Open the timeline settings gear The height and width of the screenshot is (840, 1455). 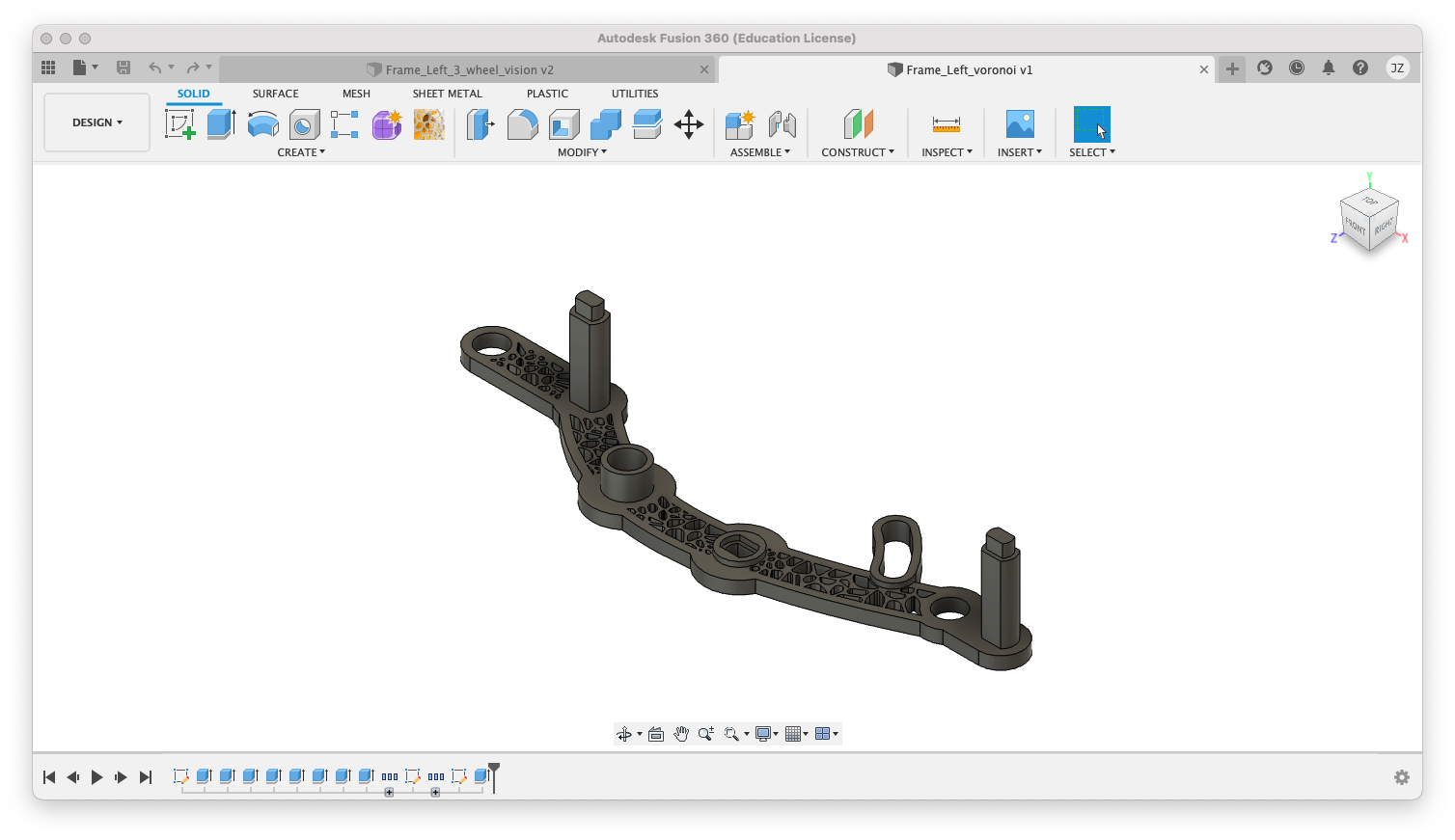[x=1402, y=777]
